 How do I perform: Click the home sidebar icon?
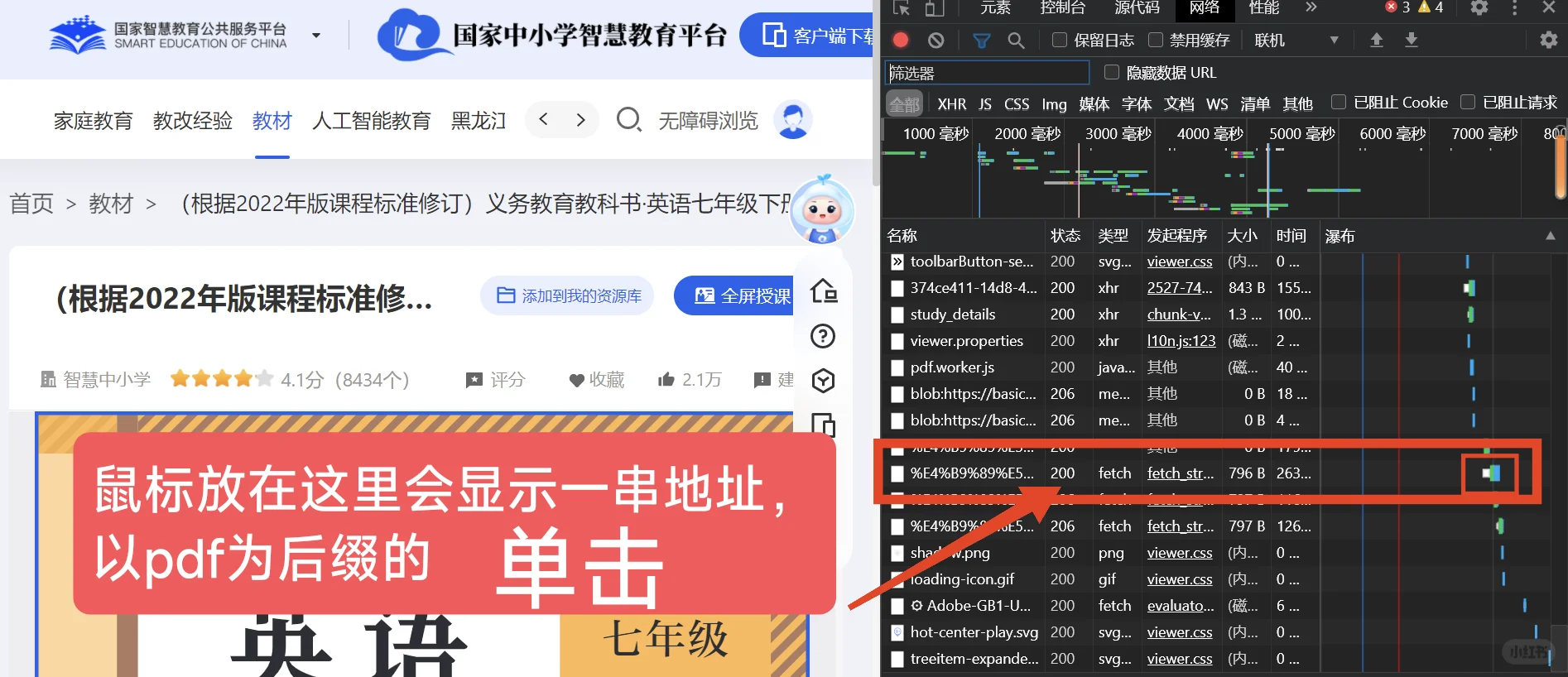coord(824,290)
